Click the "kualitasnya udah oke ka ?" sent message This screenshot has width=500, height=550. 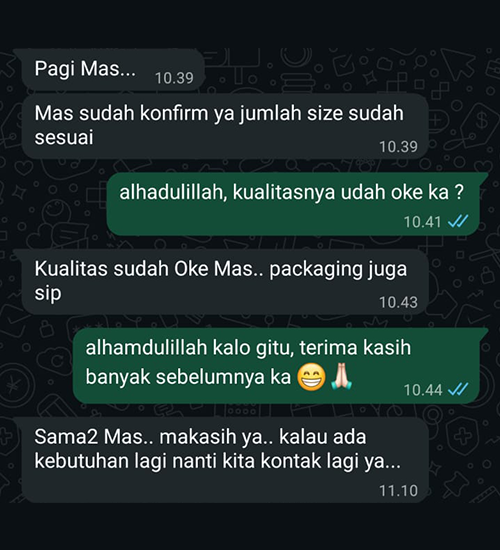click(x=293, y=204)
